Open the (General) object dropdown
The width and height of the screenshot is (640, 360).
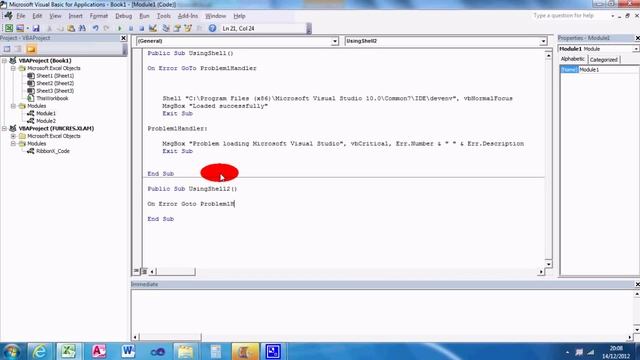pyautogui.click(x=335, y=41)
